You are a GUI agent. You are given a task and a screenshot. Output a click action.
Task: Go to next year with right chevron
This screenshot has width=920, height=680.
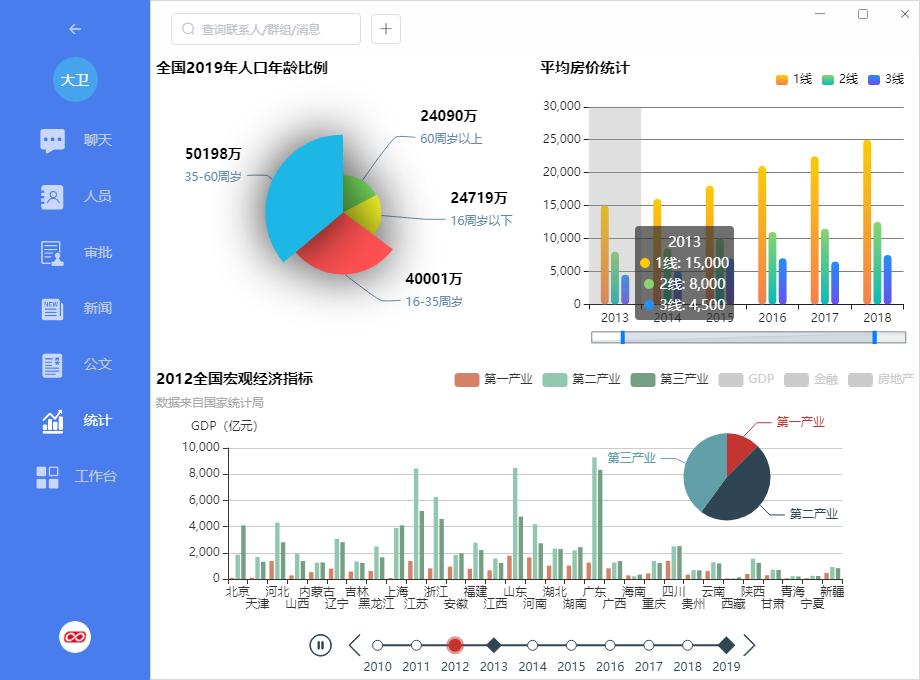[750, 645]
